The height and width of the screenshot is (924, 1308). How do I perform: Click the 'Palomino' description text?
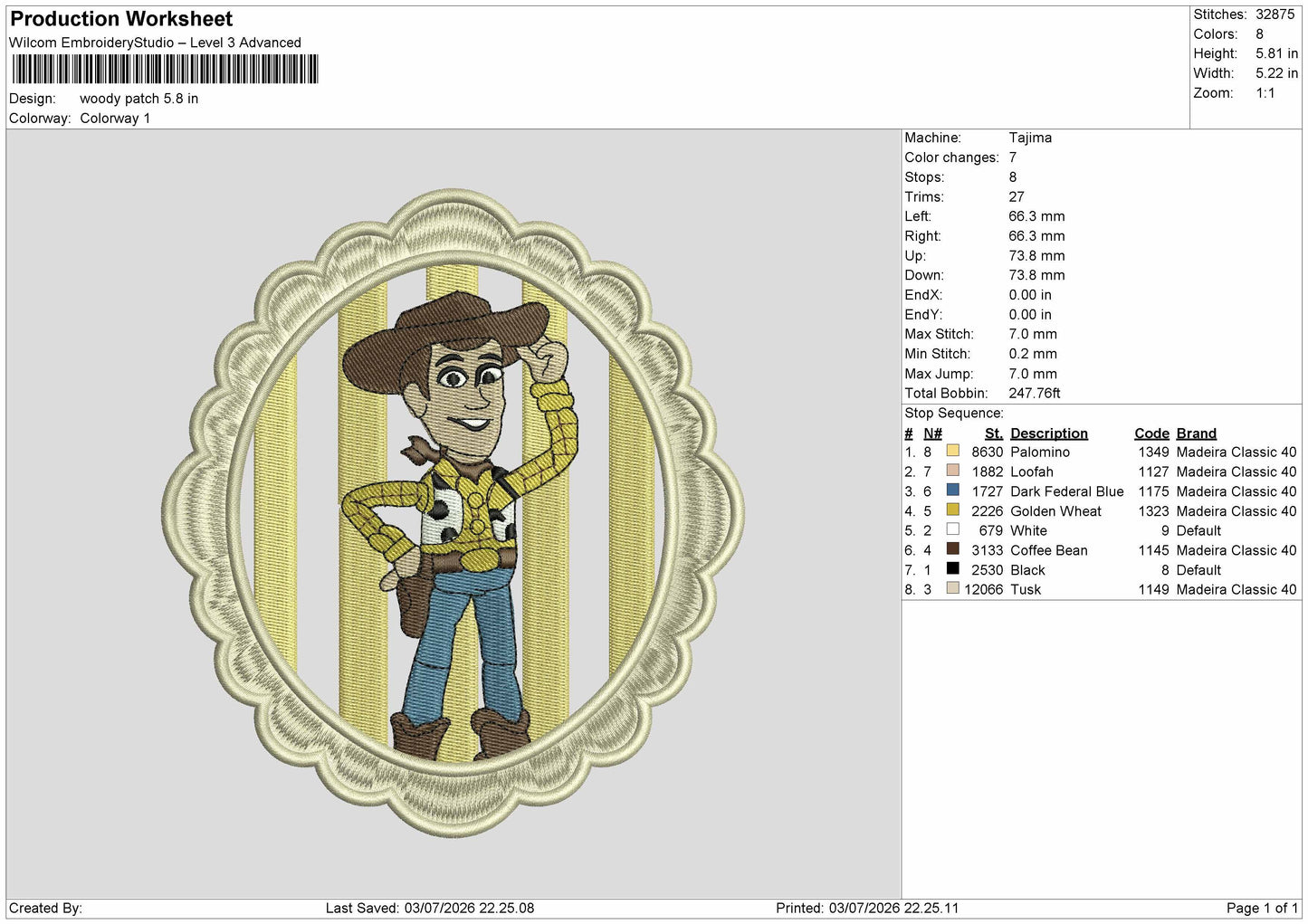tap(1040, 452)
